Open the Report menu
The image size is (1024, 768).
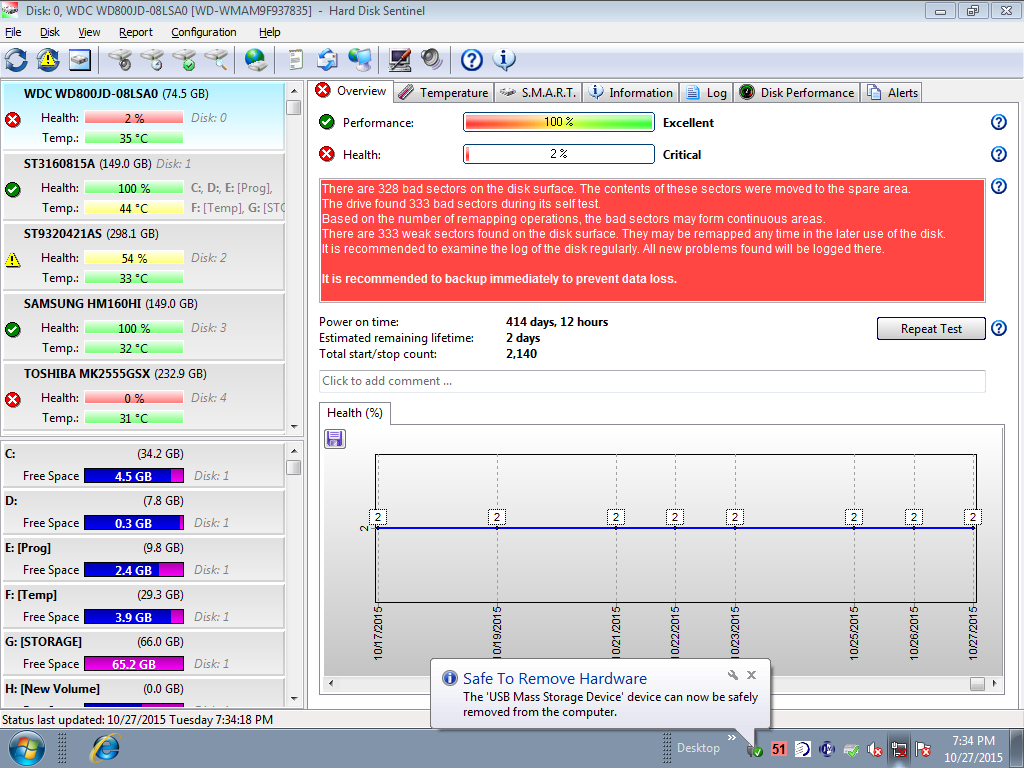click(x=135, y=32)
